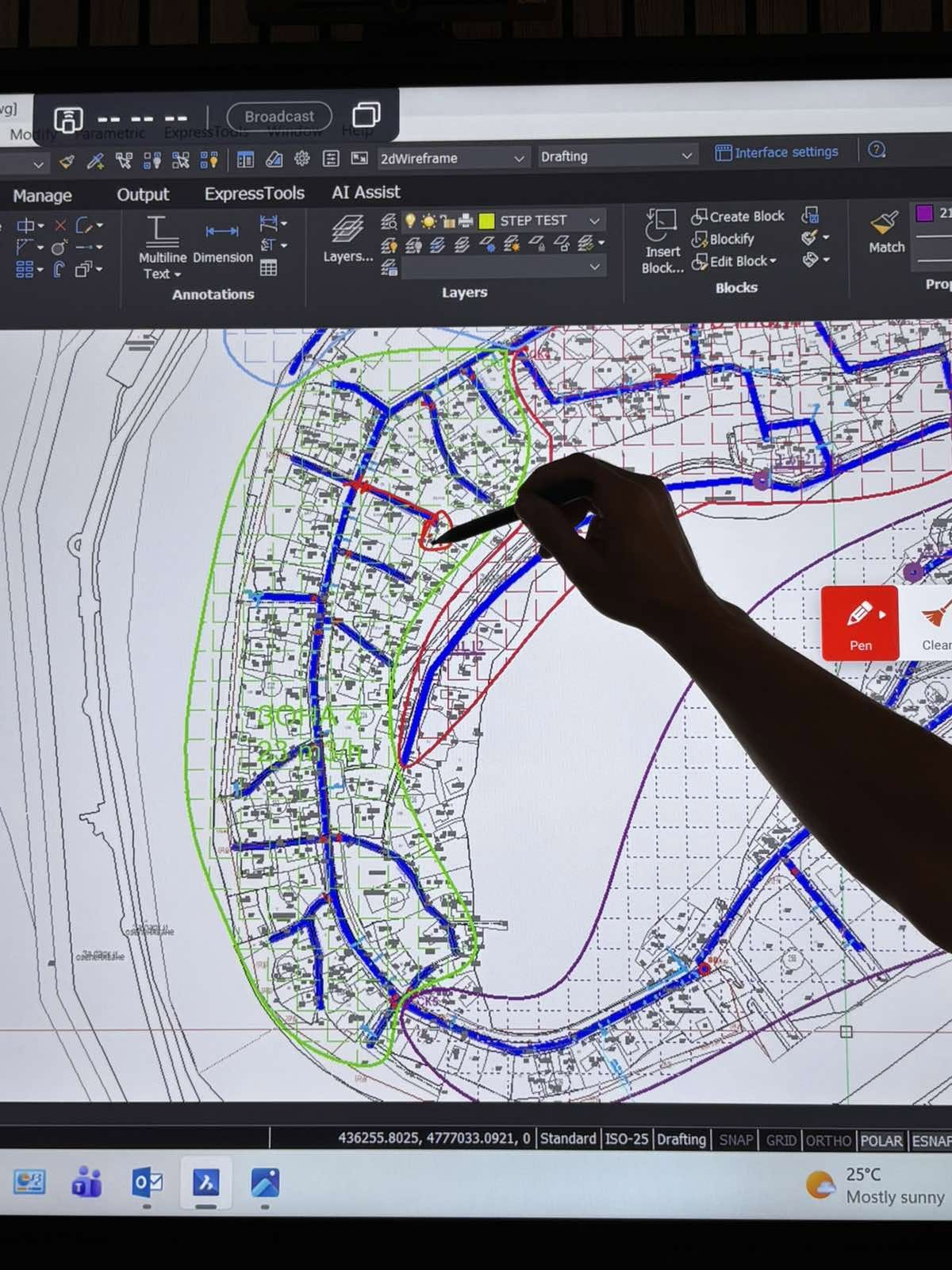Open the Photos app in taskbar
This screenshot has width=952, height=1270.
coord(265,1183)
